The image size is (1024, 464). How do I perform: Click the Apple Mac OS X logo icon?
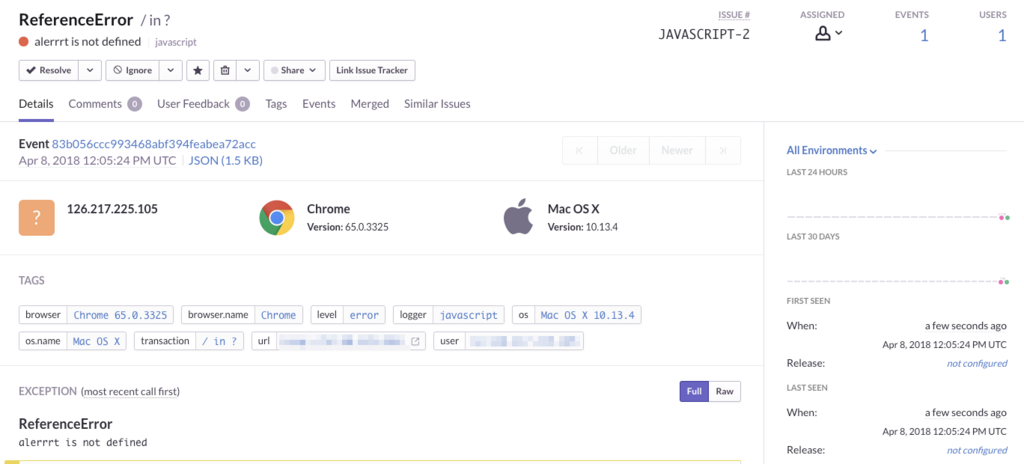tap(518, 218)
